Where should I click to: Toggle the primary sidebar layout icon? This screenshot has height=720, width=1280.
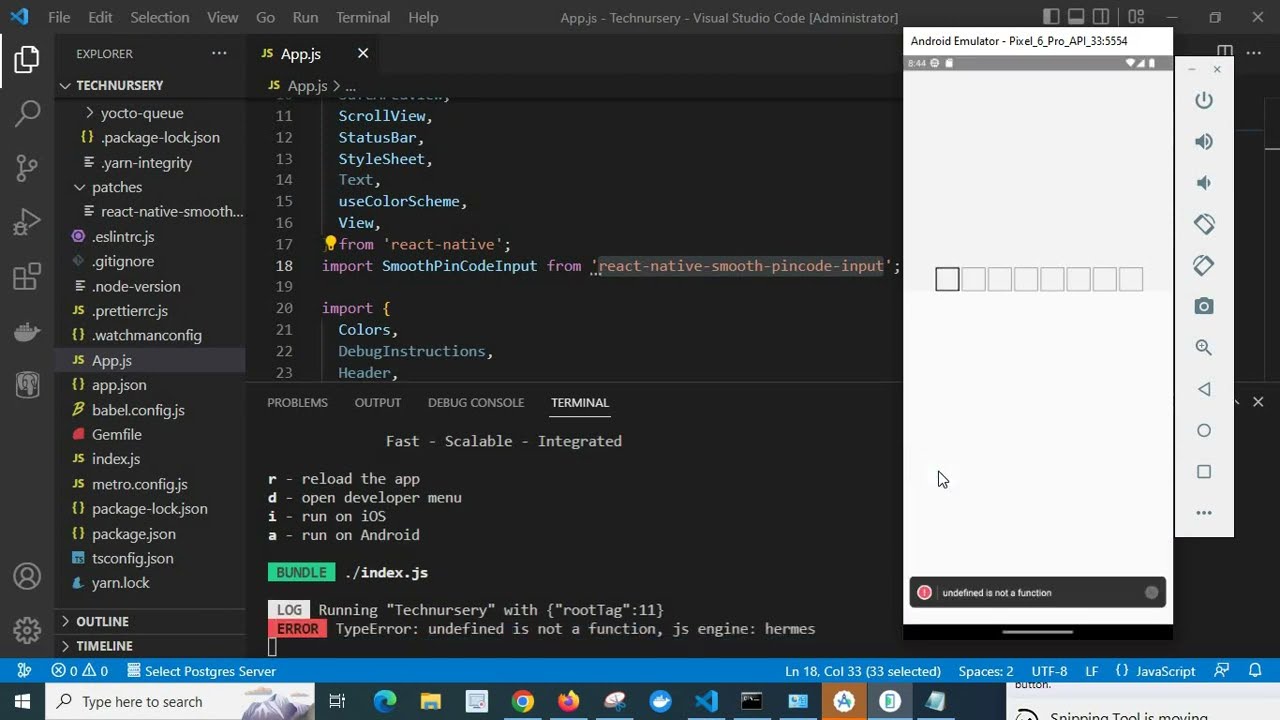1051,17
